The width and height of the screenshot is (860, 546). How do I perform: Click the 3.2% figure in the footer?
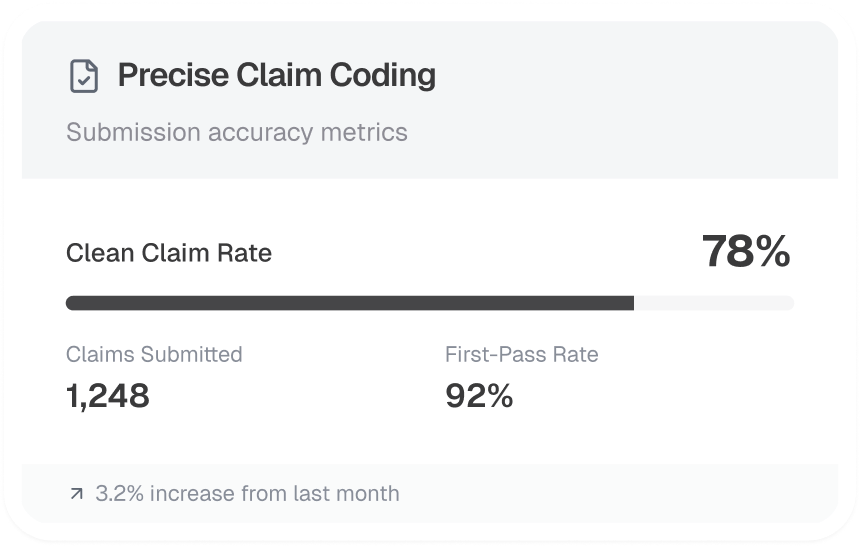(x=118, y=494)
